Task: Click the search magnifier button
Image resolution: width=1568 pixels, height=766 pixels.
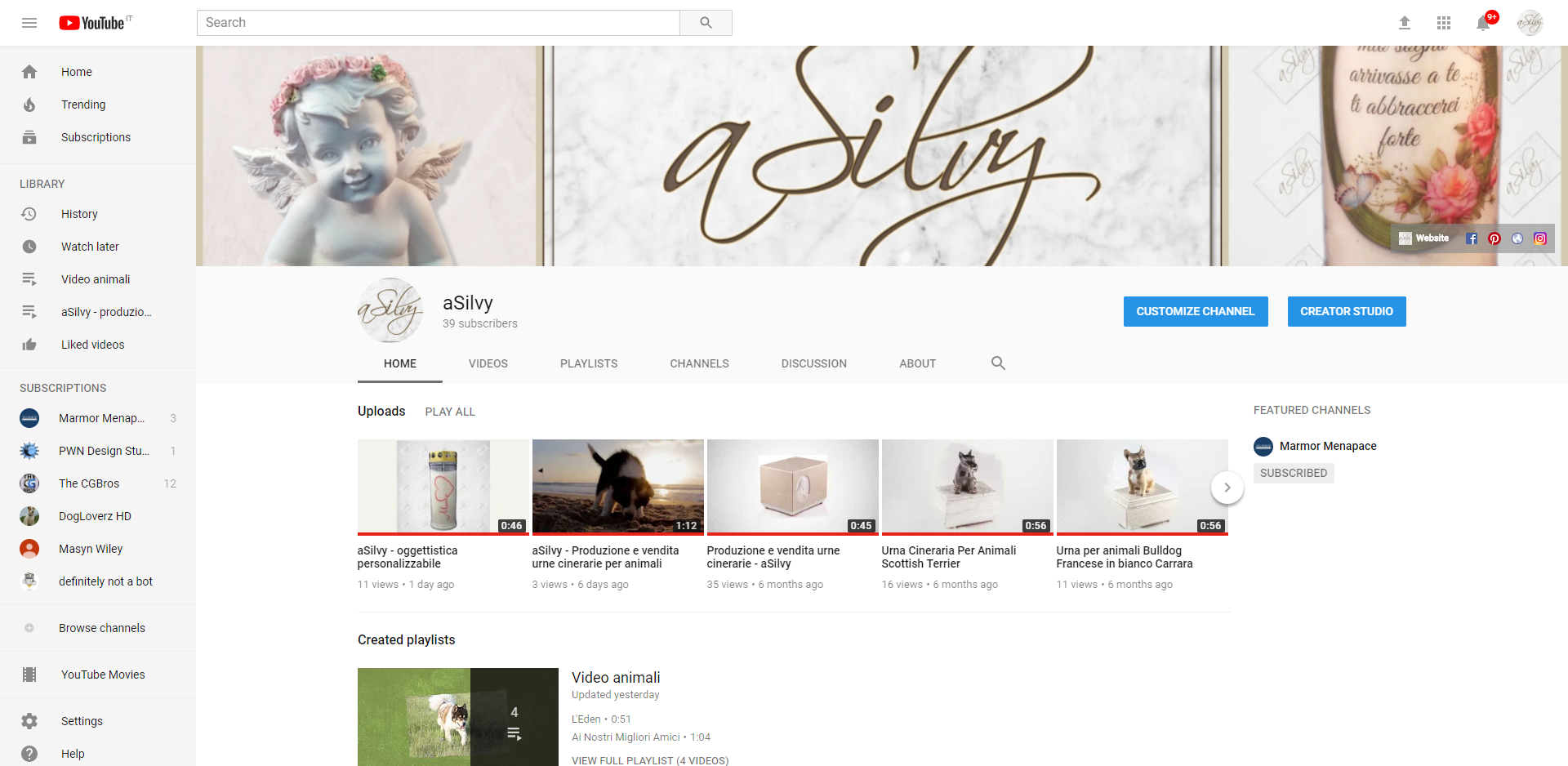Action: tap(706, 23)
